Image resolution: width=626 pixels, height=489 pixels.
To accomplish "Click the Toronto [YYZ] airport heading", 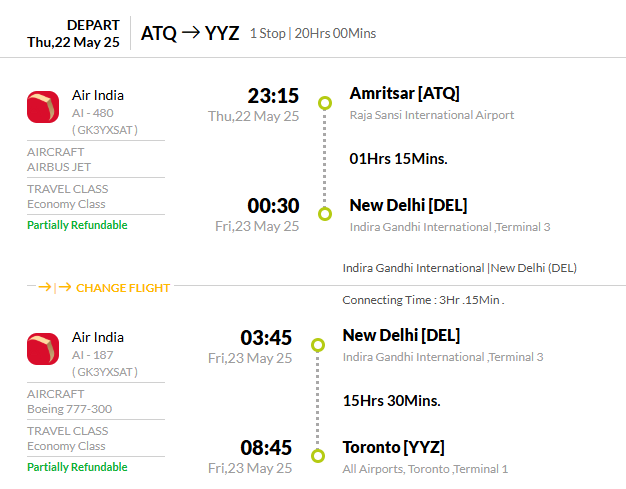I will pyautogui.click(x=394, y=447).
